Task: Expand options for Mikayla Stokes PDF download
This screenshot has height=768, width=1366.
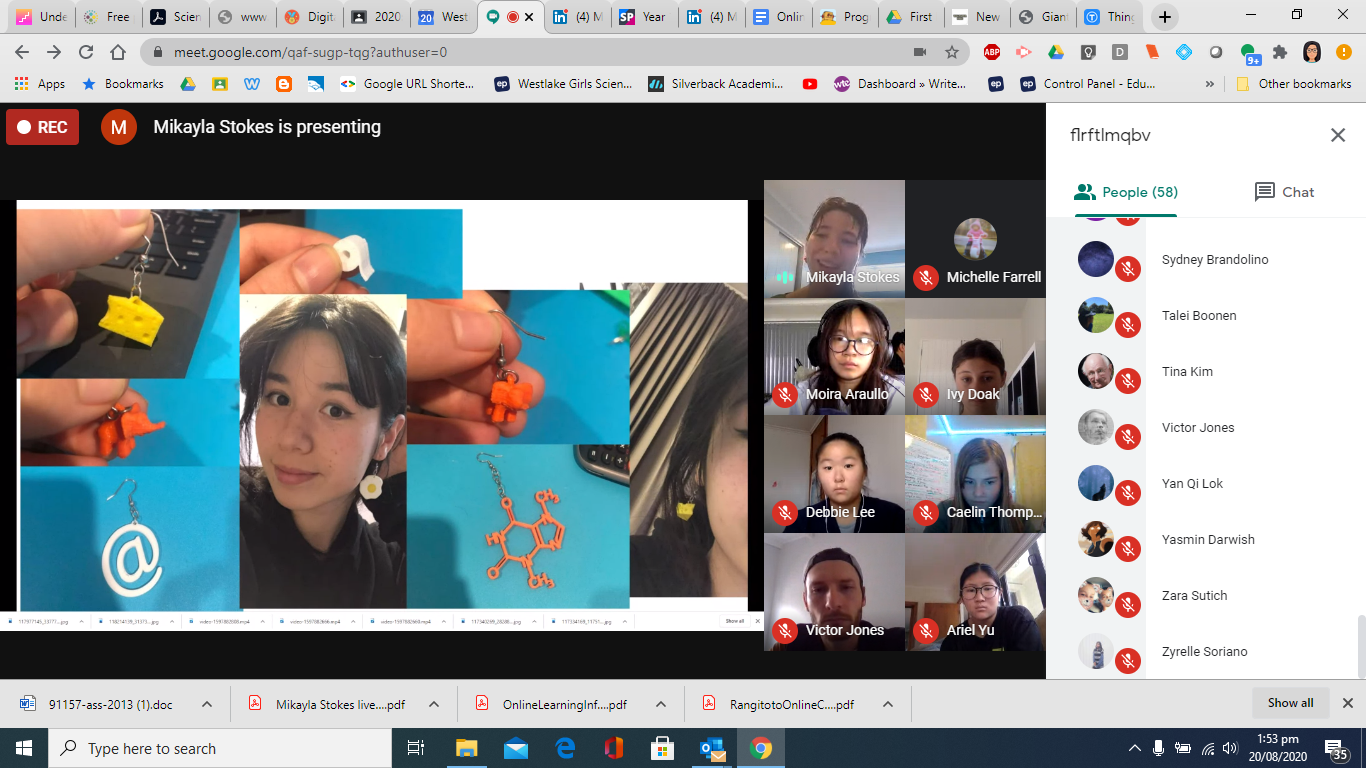Action: [x=434, y=704]
